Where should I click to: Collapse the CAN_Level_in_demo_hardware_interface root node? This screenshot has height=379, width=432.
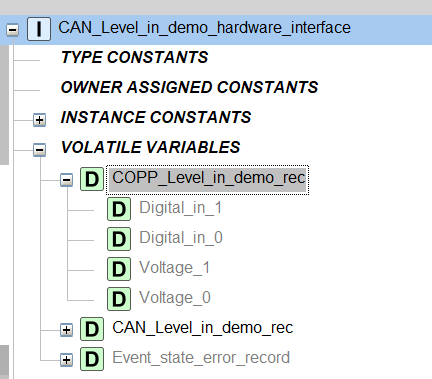13,30
